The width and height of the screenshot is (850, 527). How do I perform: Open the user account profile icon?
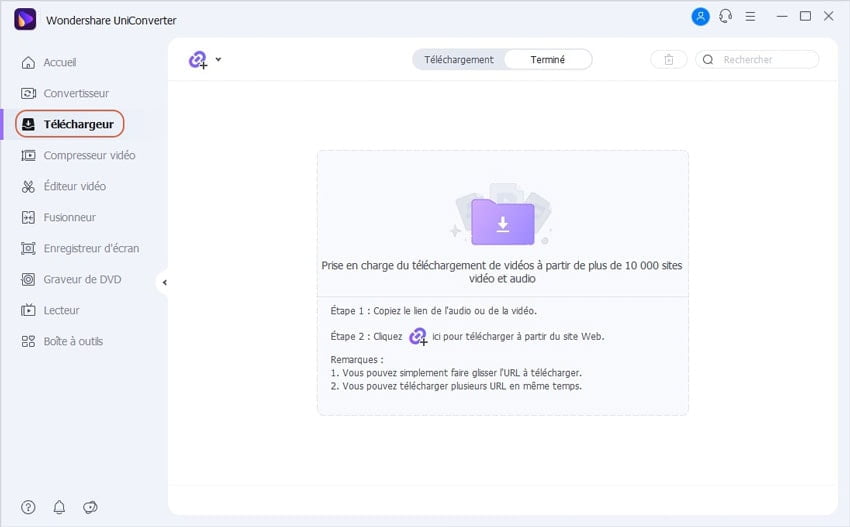[x=699, y=17]
